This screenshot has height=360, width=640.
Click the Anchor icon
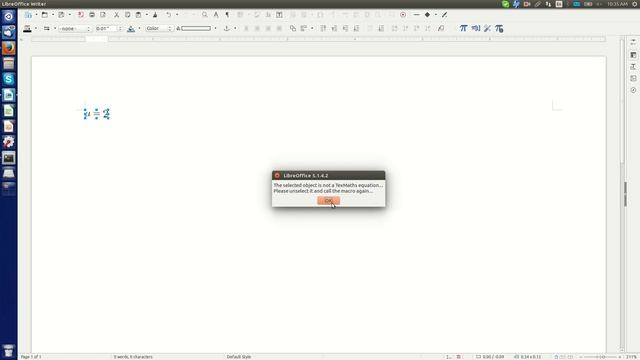pos(227,28)
